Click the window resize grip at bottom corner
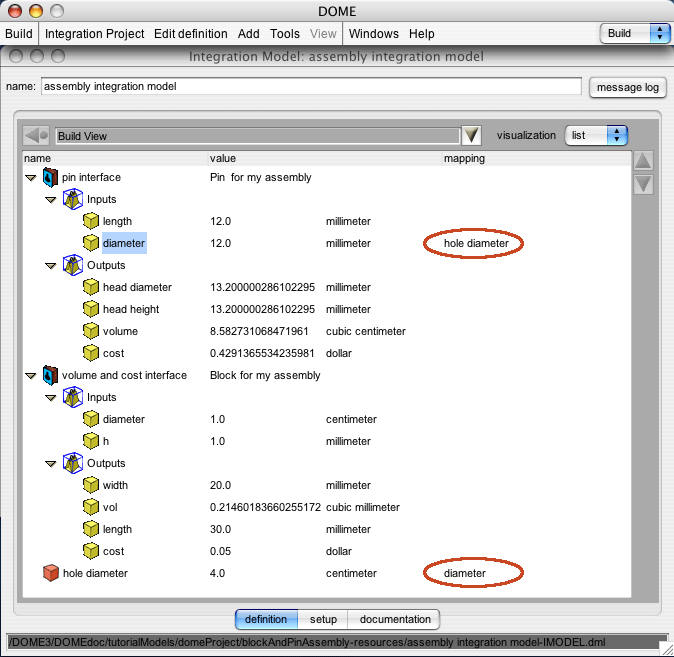The image size is (674, 657). pos(667,650)
